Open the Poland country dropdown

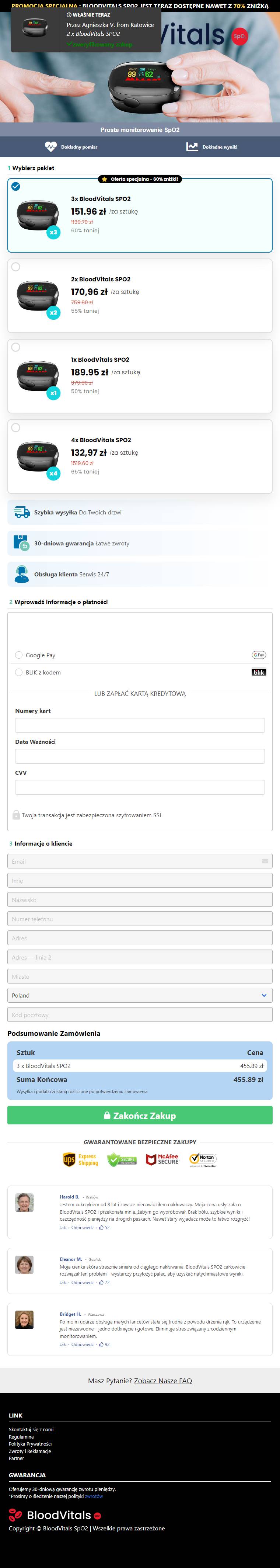(x=139, y=995)
